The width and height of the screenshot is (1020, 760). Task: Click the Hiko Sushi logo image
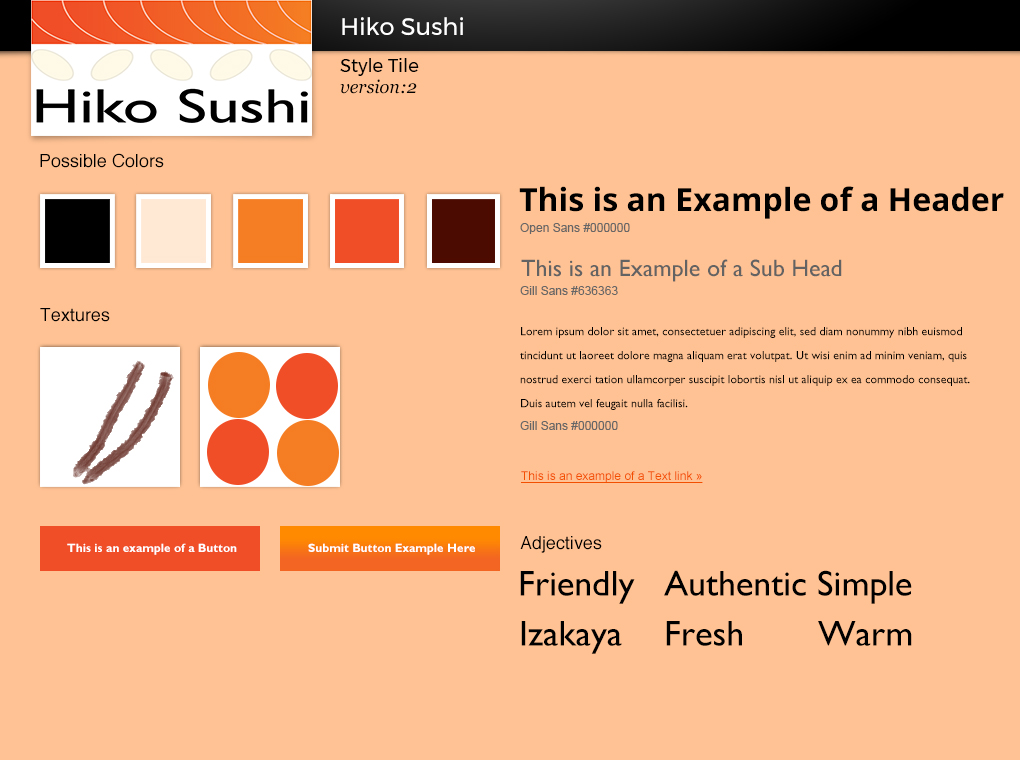171,68
